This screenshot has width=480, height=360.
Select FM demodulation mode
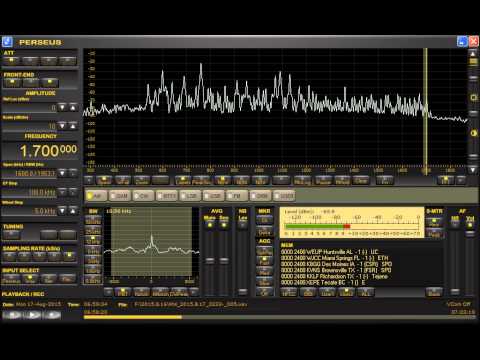(x=237, y=196)
